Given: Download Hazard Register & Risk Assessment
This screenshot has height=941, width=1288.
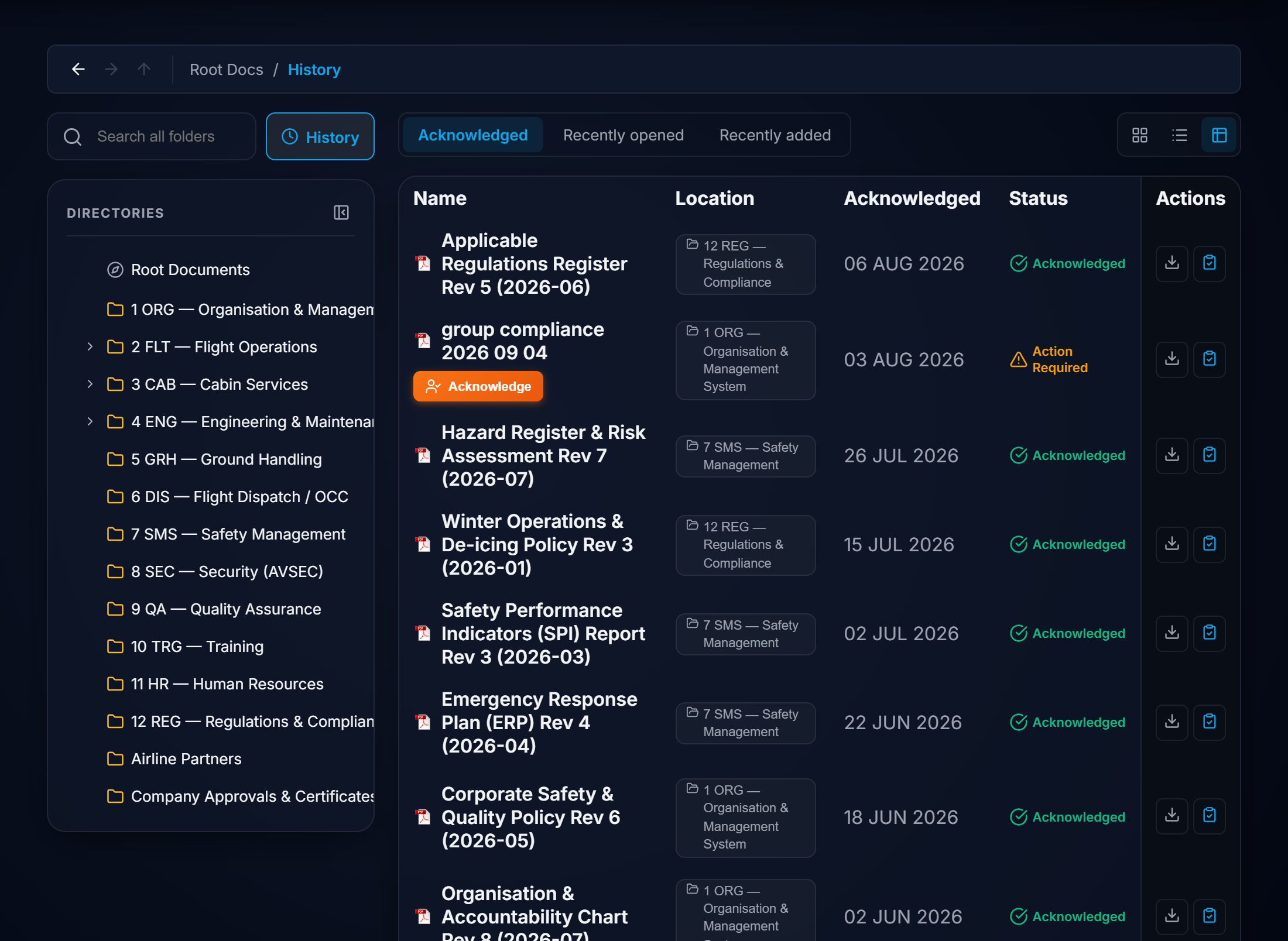Looking at the screenshot, I should click(1171, 455).
